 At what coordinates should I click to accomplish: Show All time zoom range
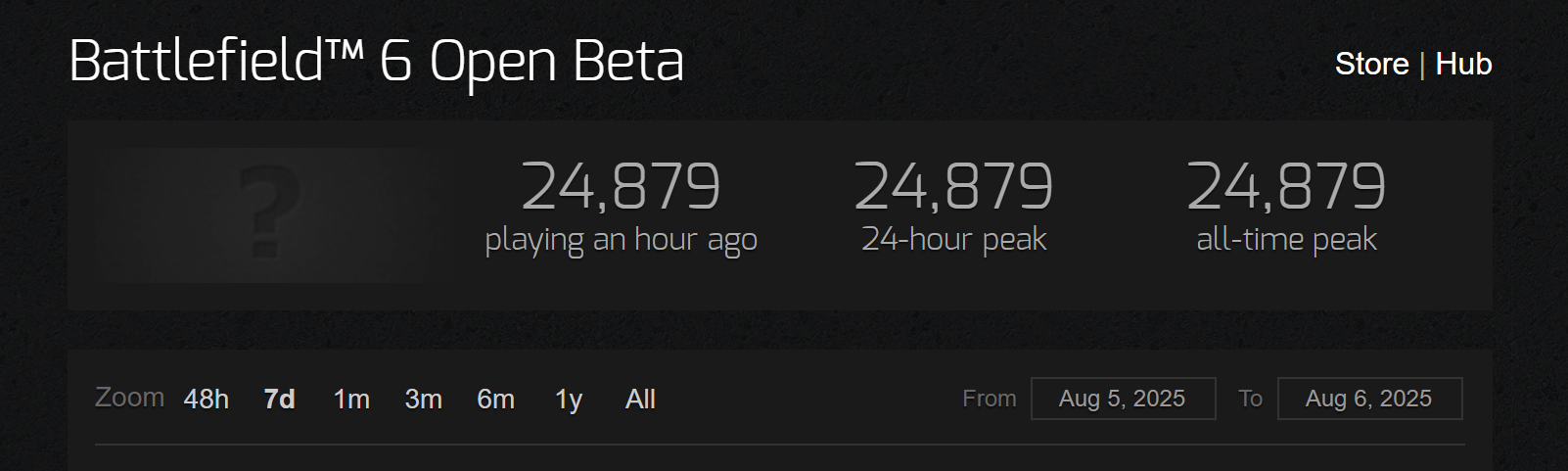click(x=640, y=400)
